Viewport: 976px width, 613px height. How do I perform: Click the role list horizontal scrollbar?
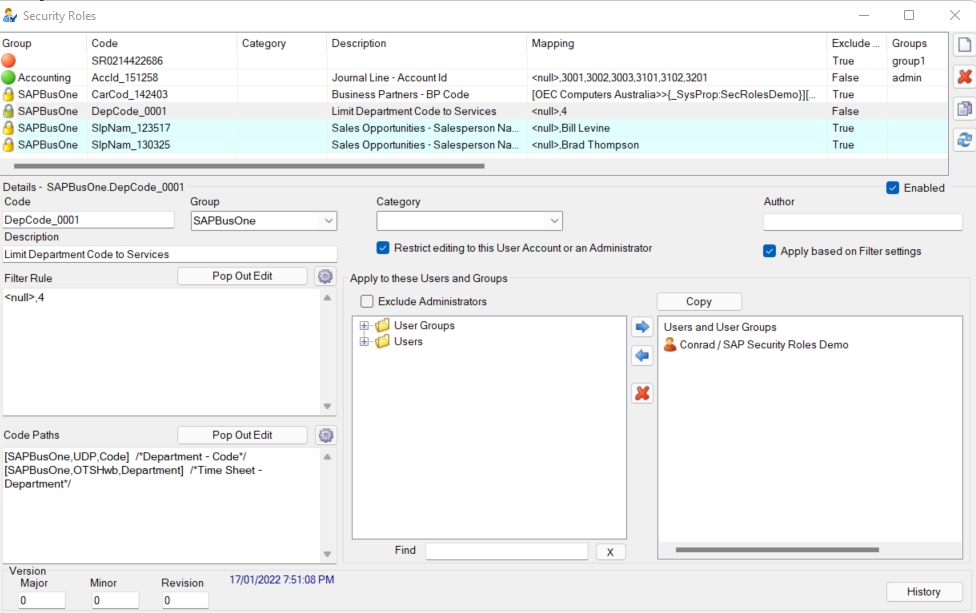[x=249, y=166]
